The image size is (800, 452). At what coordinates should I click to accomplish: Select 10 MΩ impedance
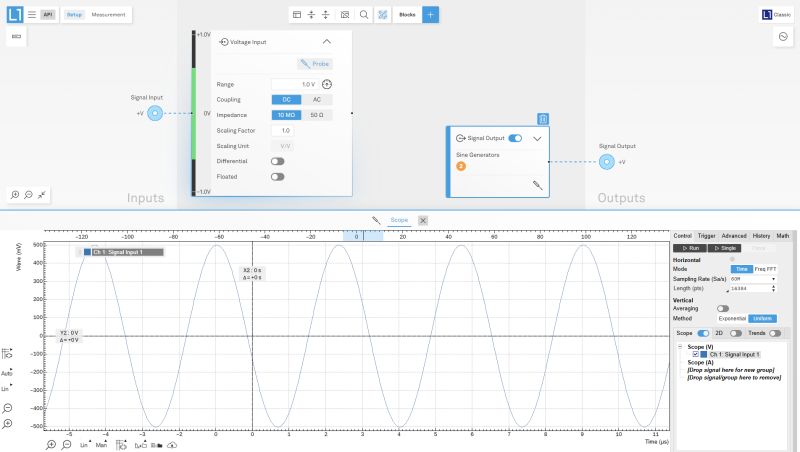pyautogui.click(x=286, y=115)
